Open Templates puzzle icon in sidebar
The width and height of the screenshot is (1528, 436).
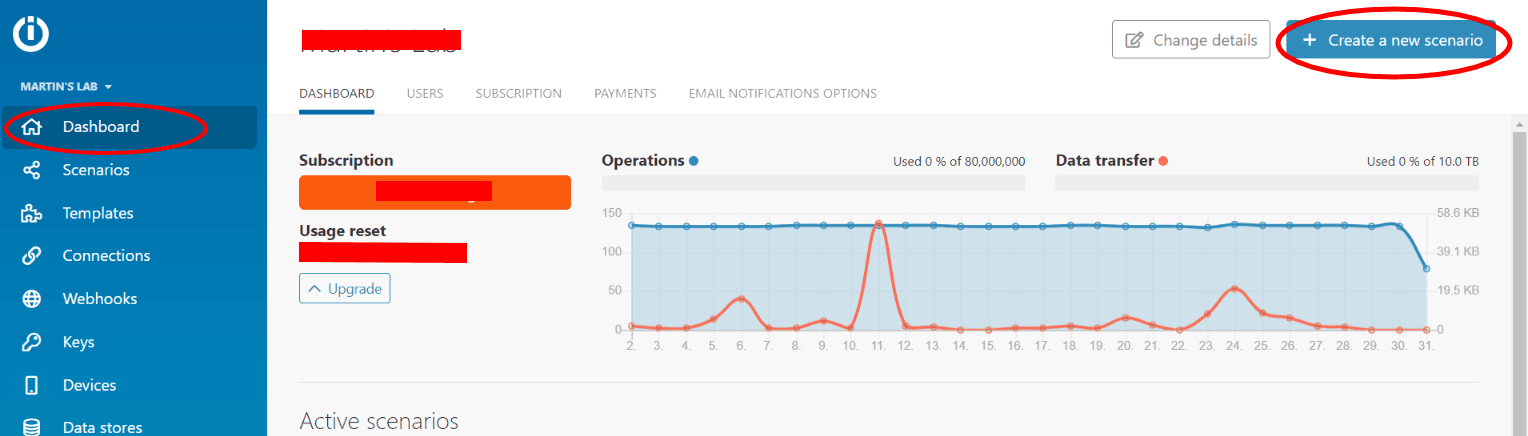click(x=32, y=213)
